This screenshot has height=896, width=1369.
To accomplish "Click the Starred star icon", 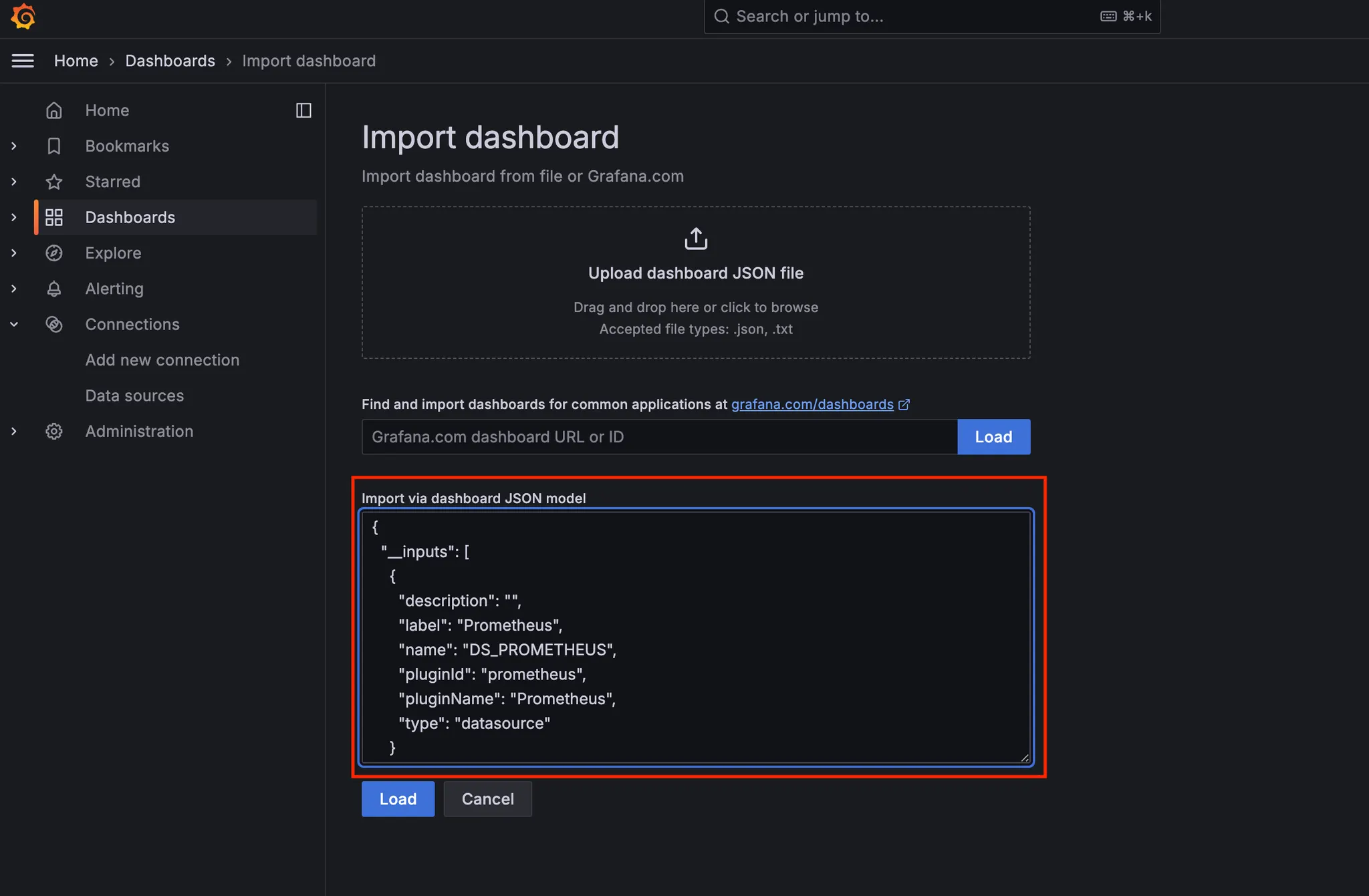I will click(x=54, y=182).
